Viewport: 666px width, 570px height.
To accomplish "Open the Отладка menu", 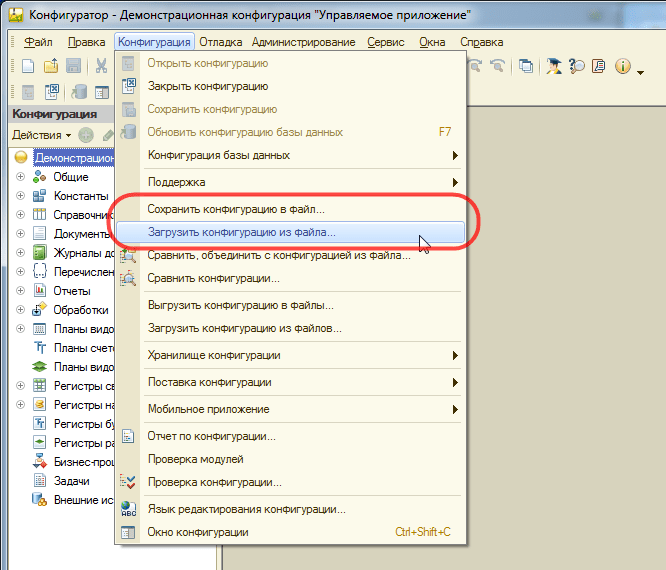I will point(220,42).
